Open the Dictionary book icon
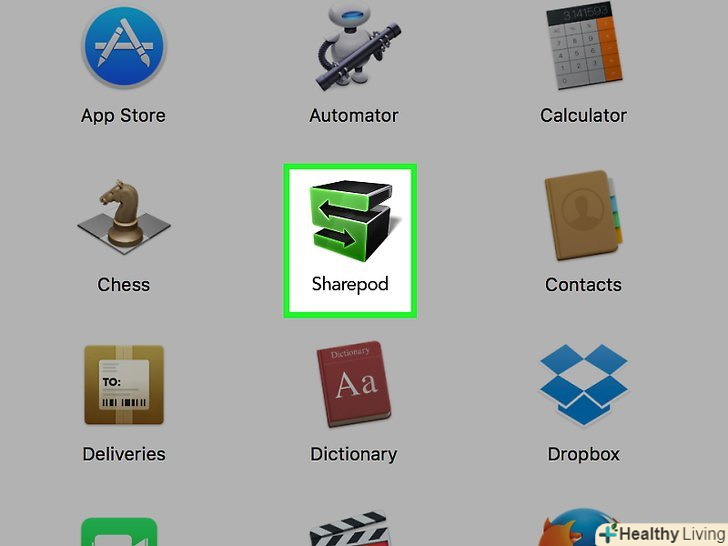Image resolution: width=728 pixels, height=546 pixels. [x=354, y=384]
